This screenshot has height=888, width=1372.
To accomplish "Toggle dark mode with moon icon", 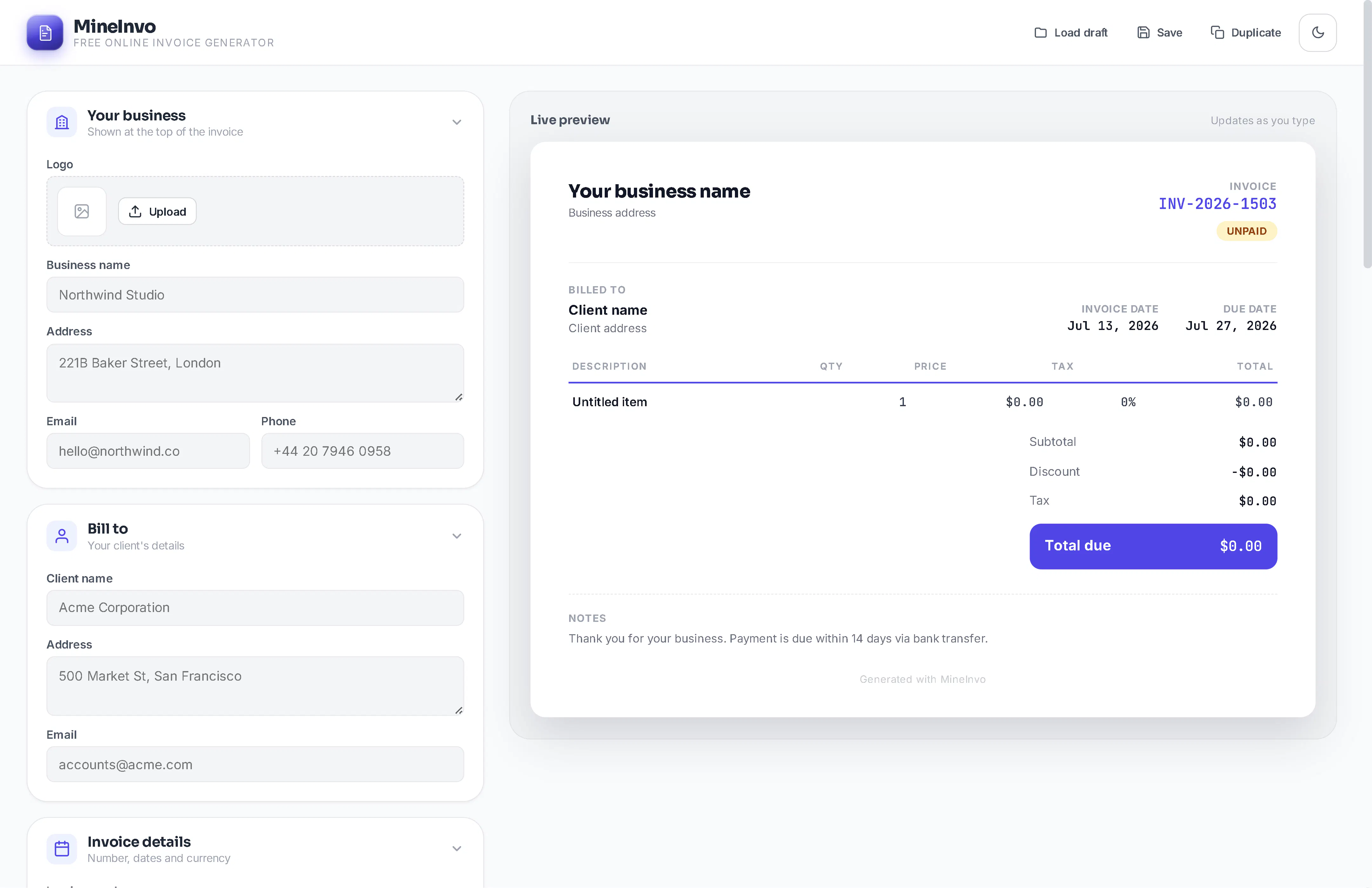I will pos(1317,33).
